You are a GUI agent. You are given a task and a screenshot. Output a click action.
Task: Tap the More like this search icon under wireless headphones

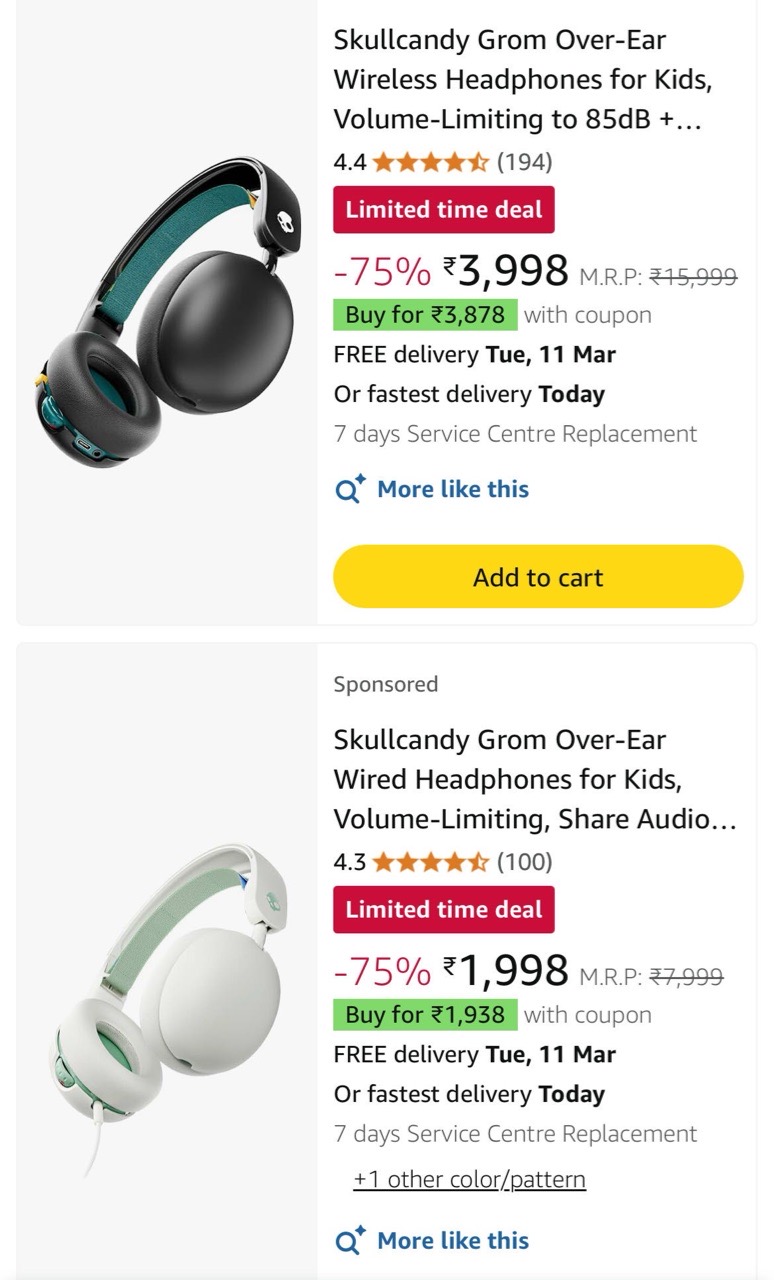point(349,490)
